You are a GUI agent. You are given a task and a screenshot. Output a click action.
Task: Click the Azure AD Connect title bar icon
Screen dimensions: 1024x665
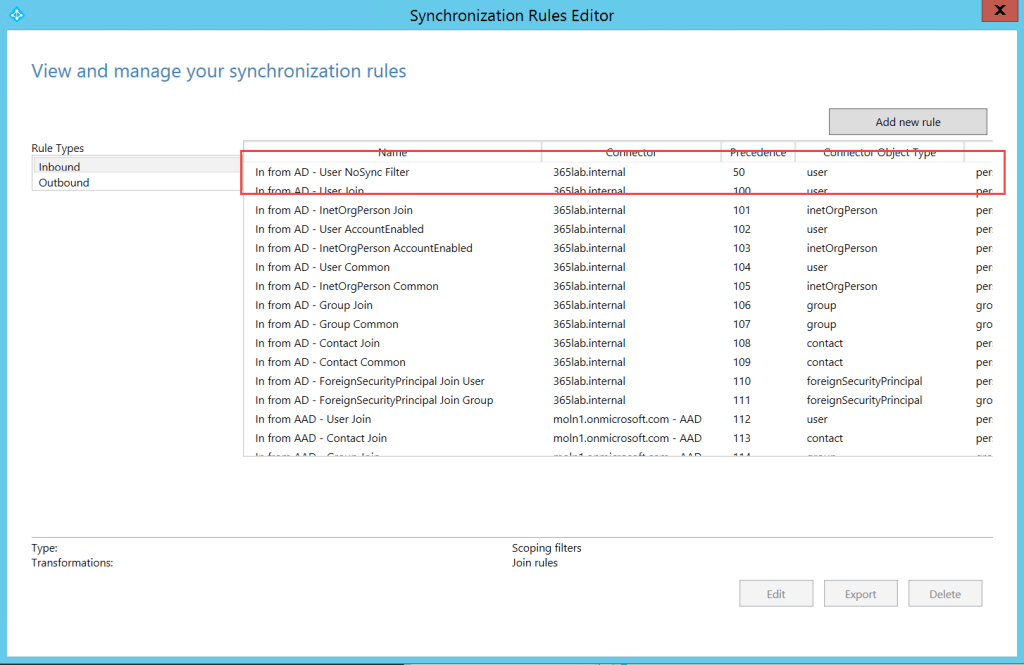point(17,14)
